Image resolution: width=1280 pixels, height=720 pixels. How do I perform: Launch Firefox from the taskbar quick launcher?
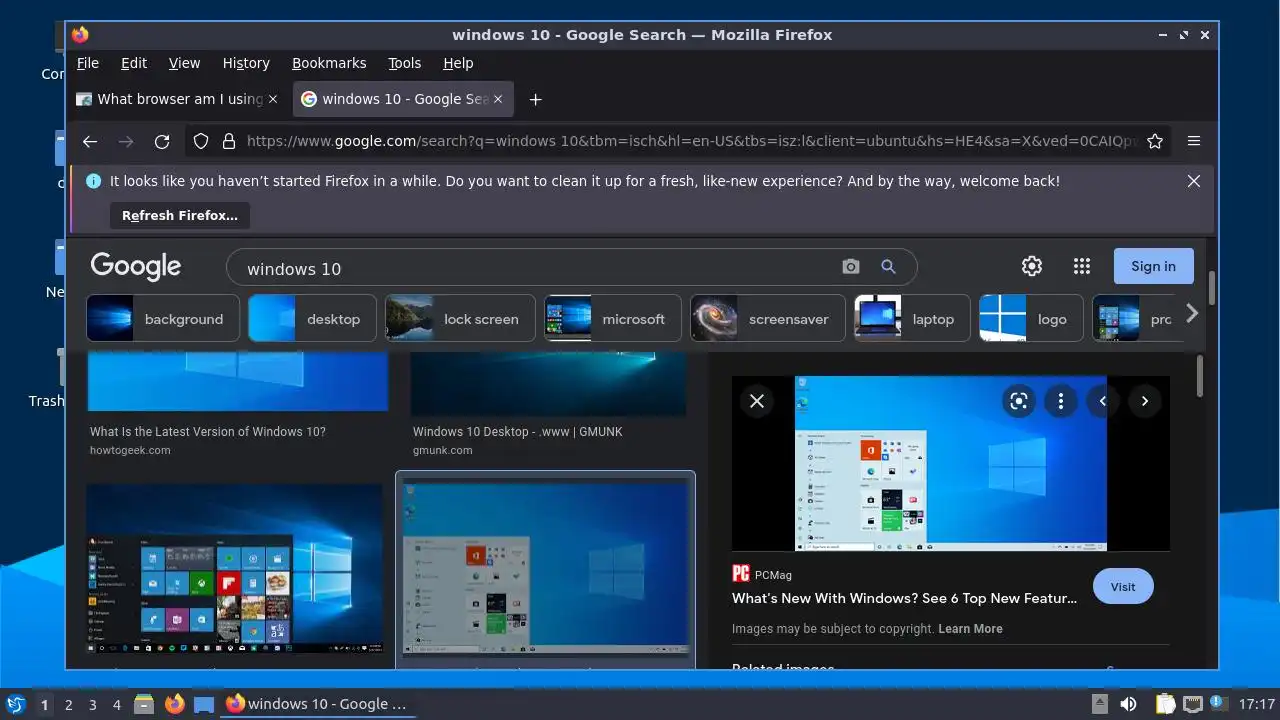175,704
